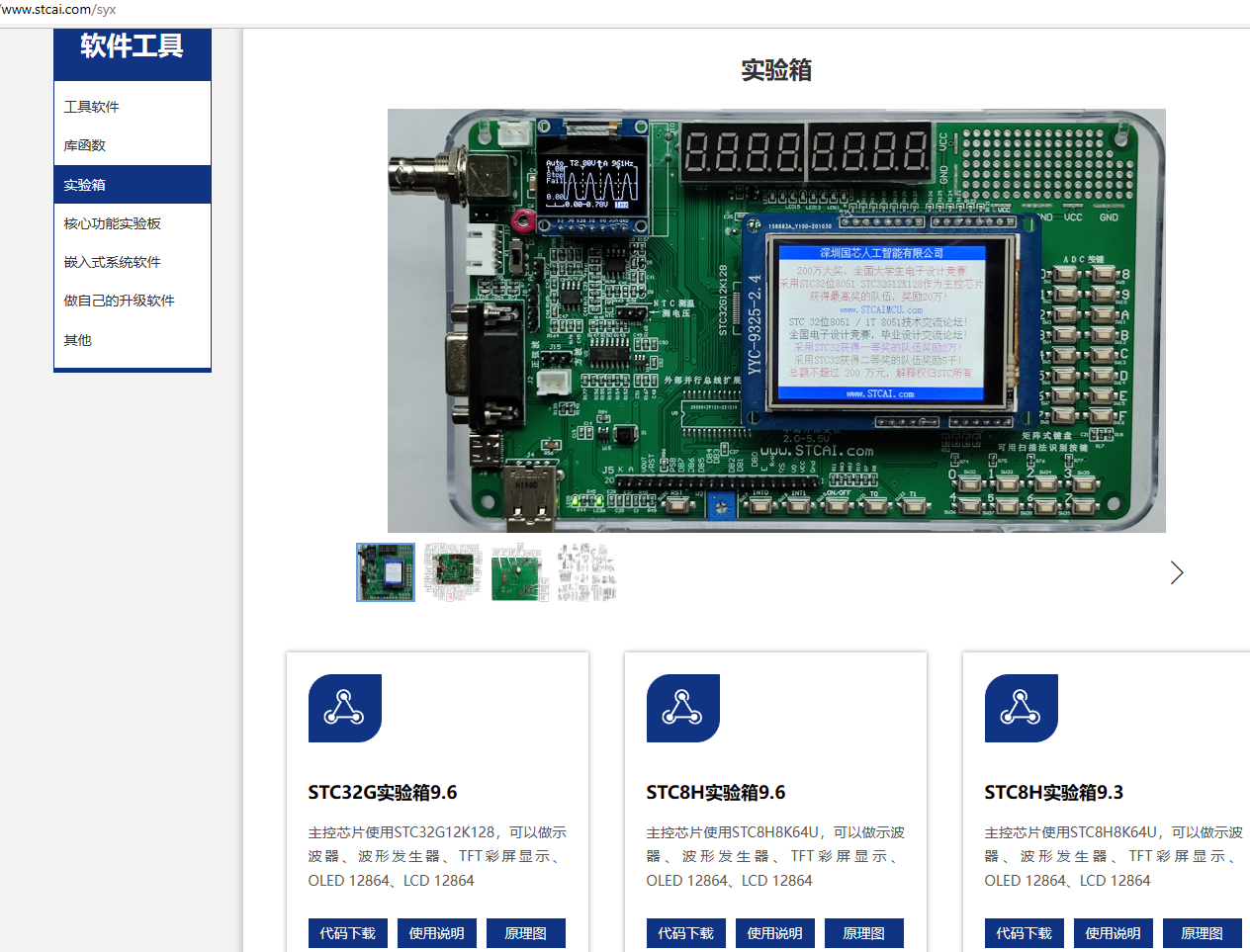
Task: Select the highlighted 实验箱 sidebar item
Action: coord(133,185)
